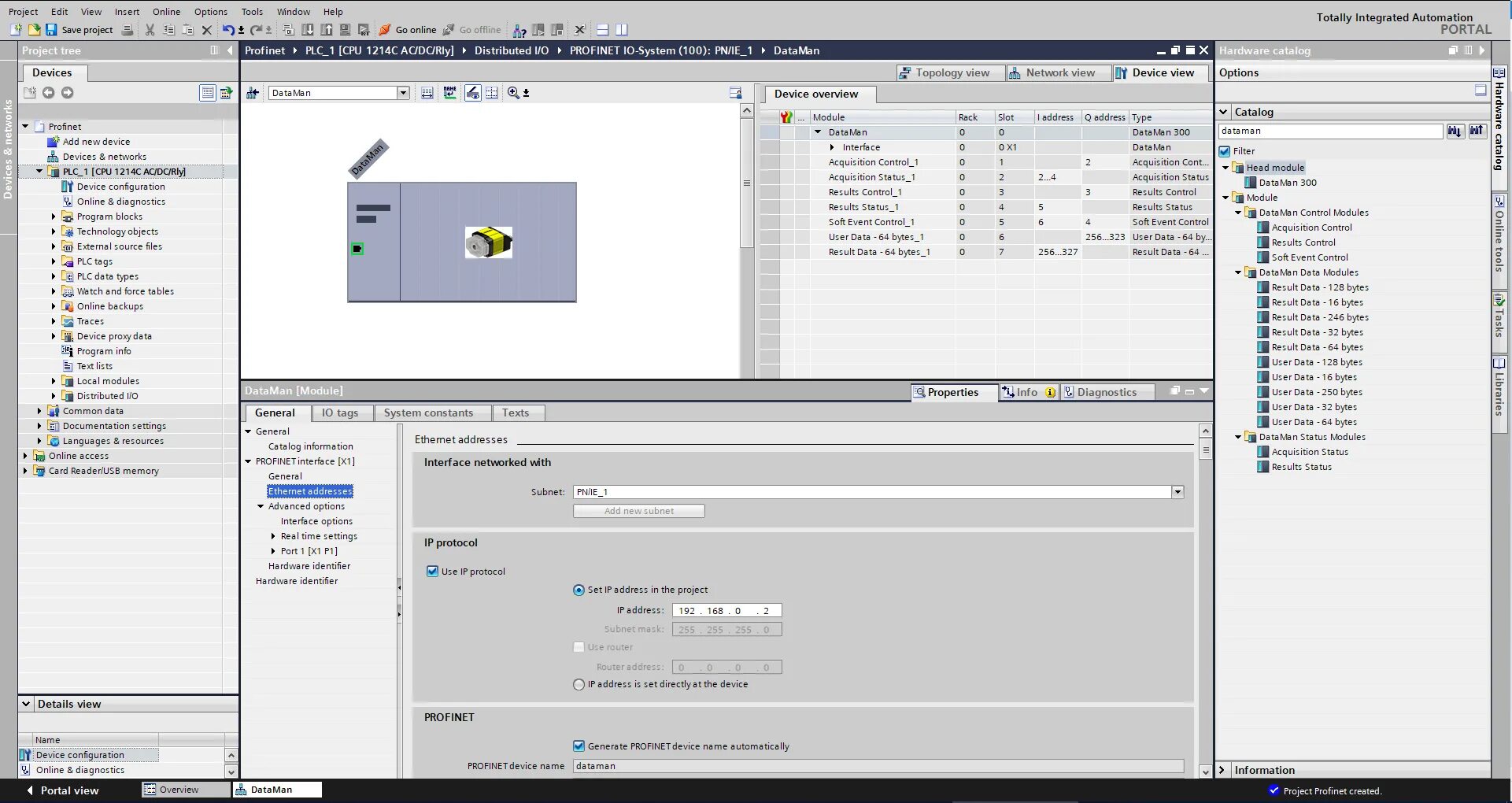Viewport: 1512px width, 803px height.
Task: Click Add new device in tree
Action: (96, 142)
